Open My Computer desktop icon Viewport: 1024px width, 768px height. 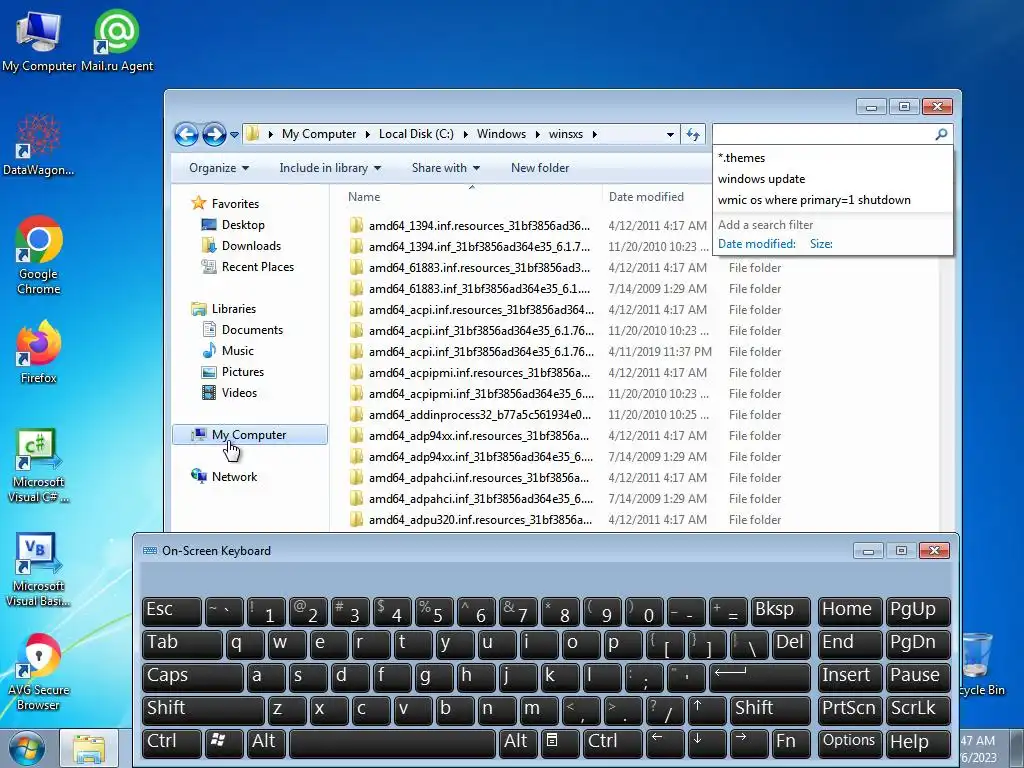pos(39,40)
